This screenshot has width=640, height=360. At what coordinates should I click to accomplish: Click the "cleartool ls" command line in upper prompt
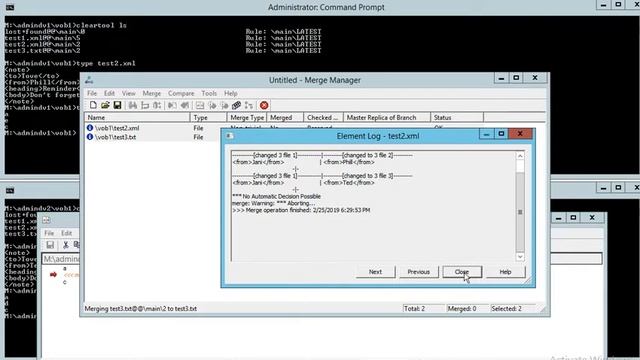click(x=65, y=25)
